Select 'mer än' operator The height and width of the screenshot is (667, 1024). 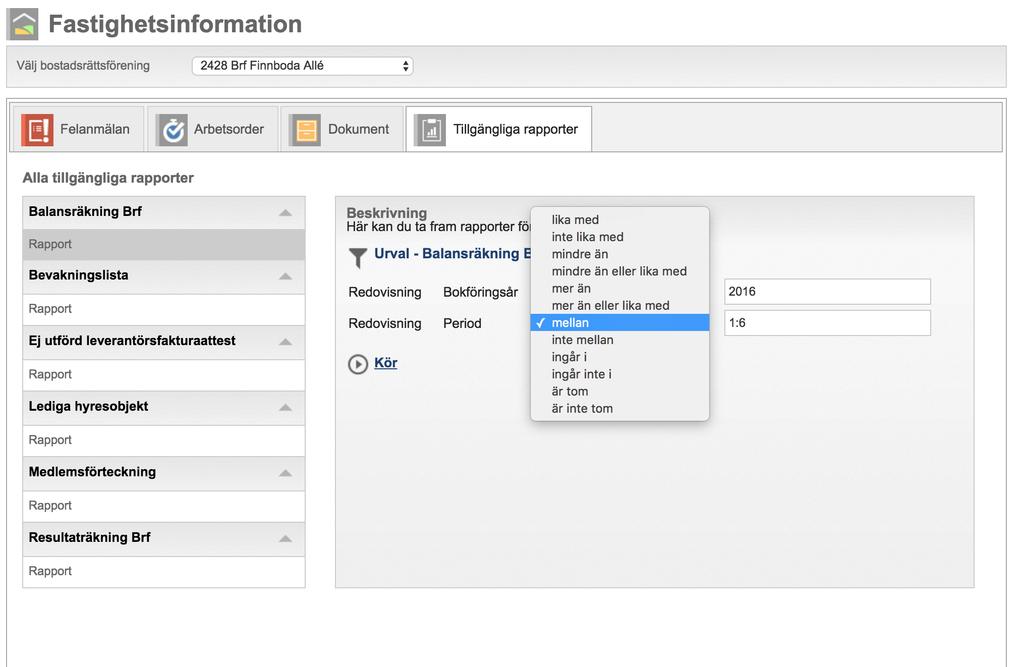(620, 288)
